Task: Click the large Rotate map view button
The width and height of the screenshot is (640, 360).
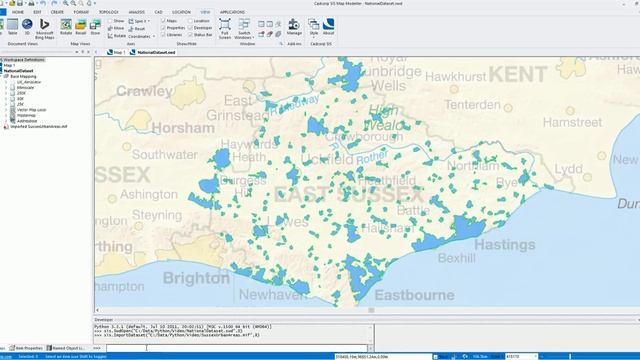Action: click(x=66, y=27)
